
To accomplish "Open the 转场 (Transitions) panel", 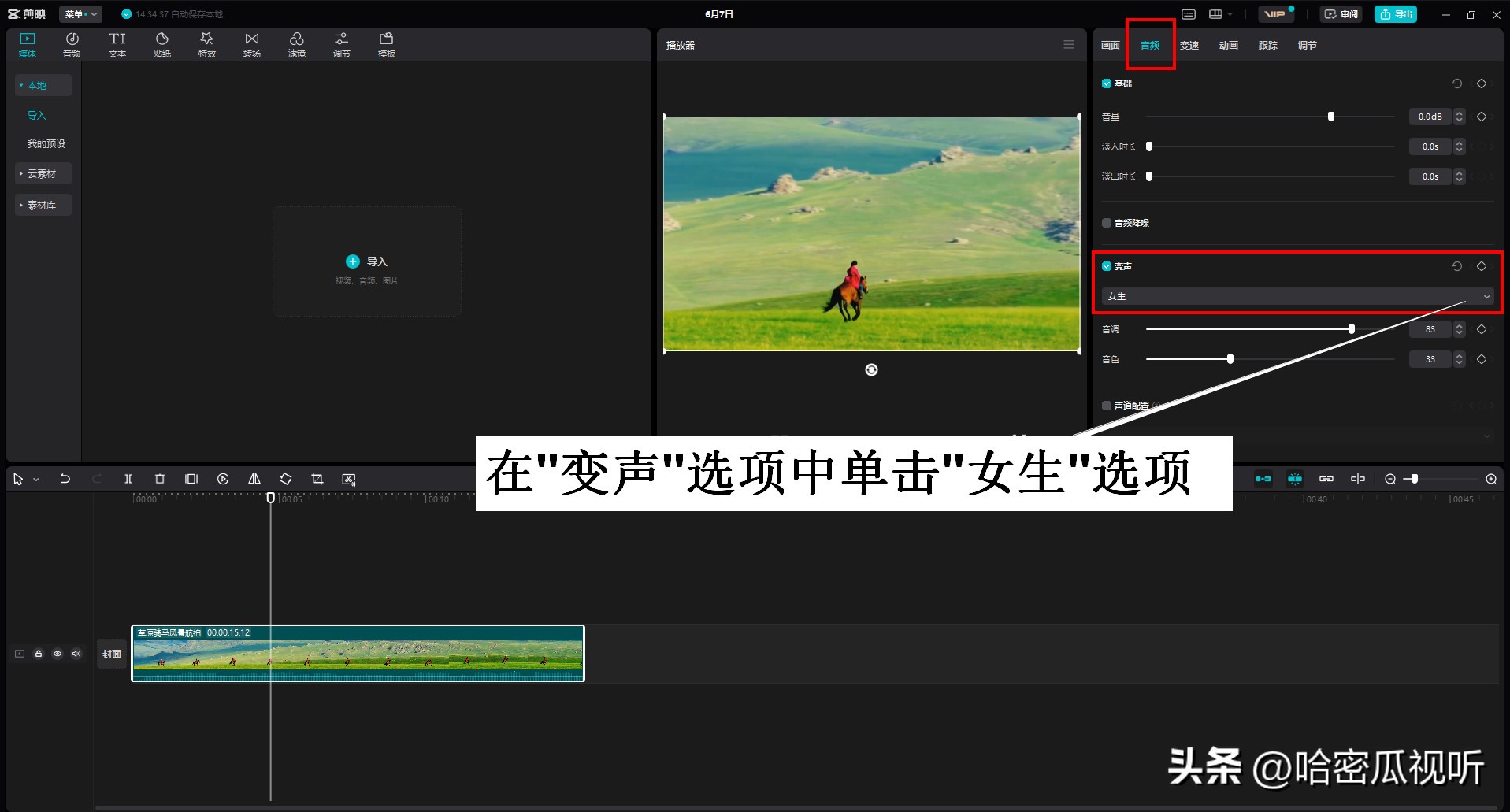I will click(251, 43).
